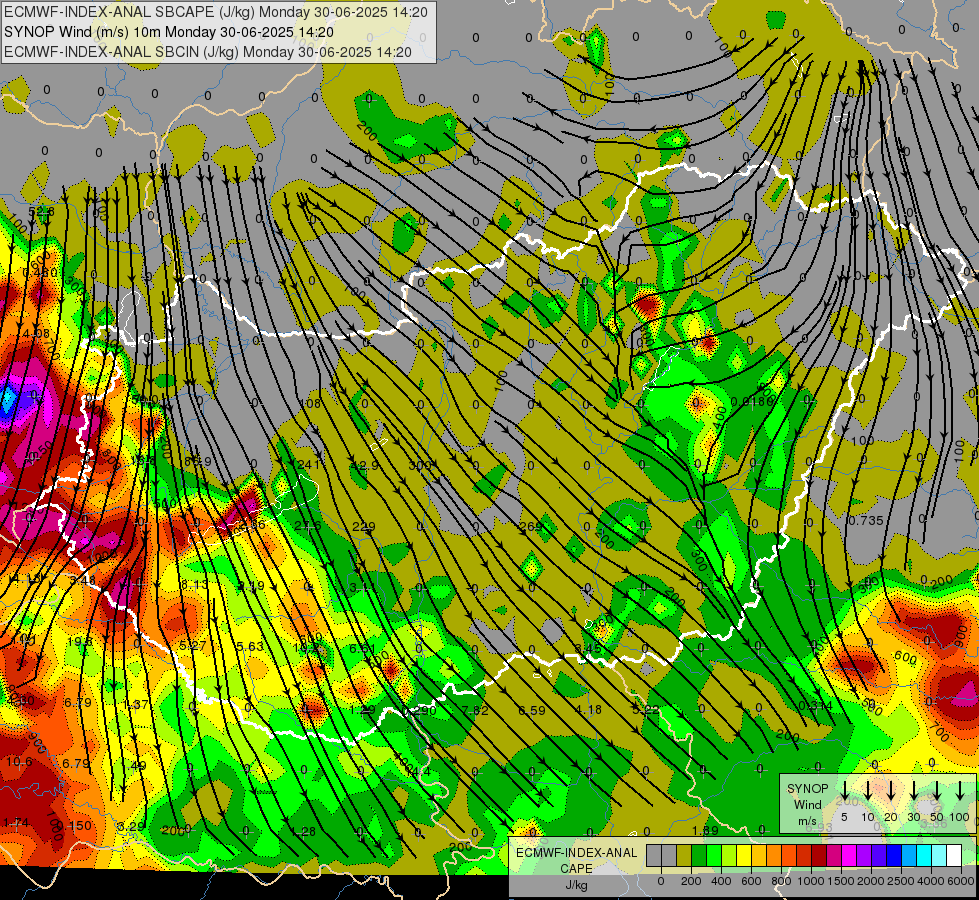Click the '5.22' value on the map
The image size is (979, 900).
pyautogui.click(x=646, y=710)
